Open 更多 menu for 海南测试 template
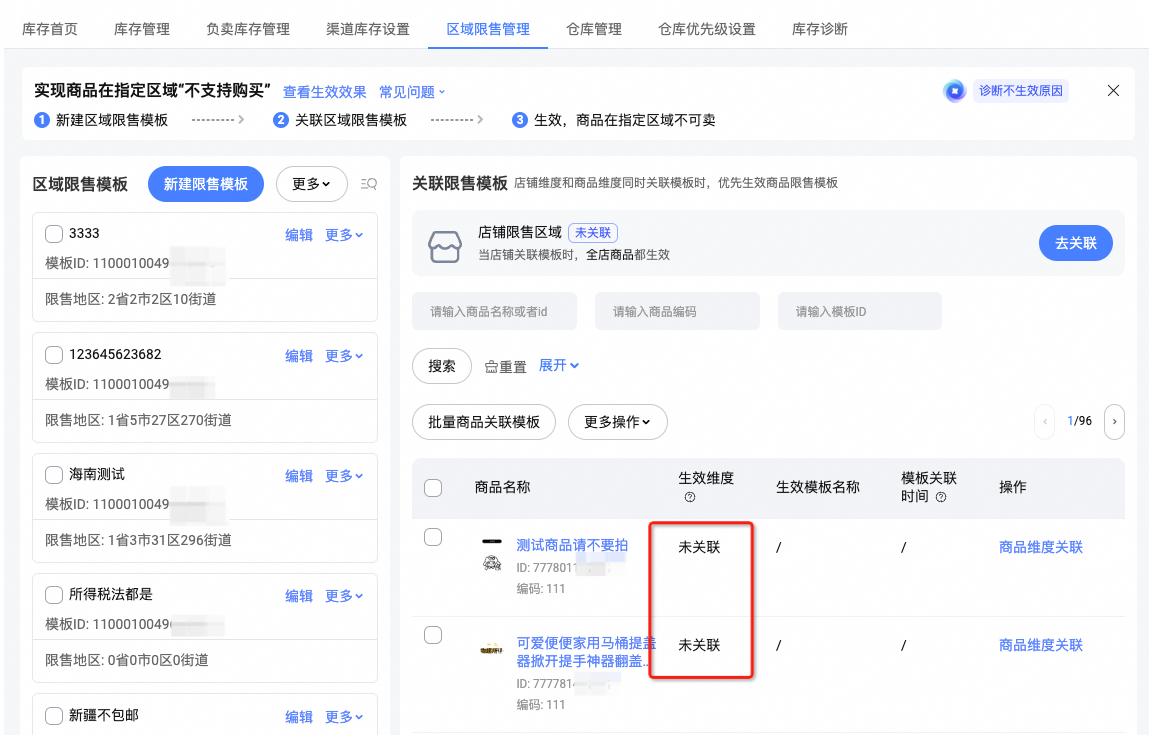The image size is (1149, 735). point(344,476)
